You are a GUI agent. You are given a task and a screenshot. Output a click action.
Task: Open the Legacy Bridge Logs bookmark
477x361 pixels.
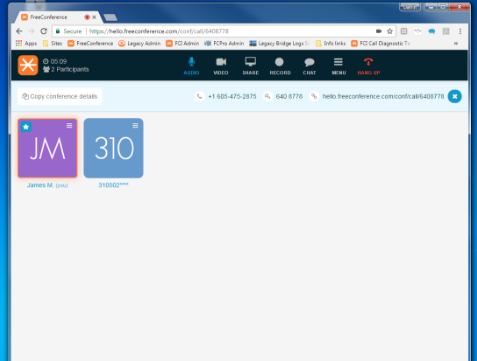tap(280, 43)
